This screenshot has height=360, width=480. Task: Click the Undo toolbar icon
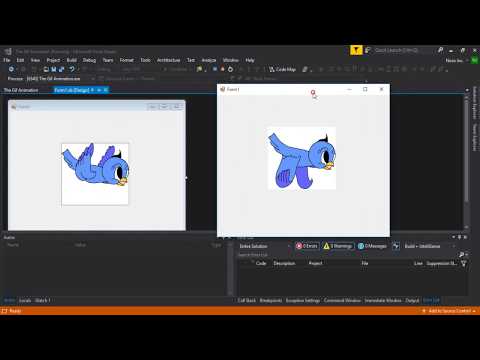tap(72, 69)
